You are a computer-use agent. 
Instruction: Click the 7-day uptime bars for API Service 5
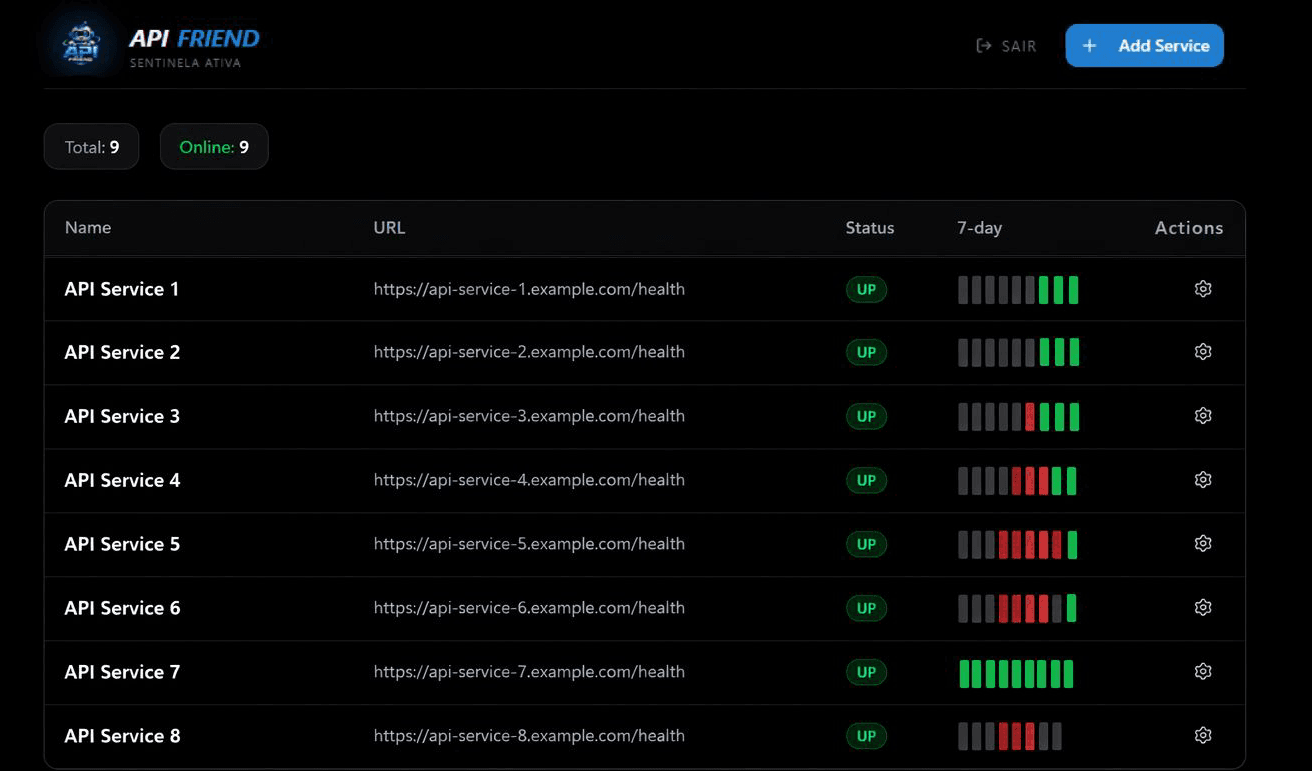[x=1016, y=543]
